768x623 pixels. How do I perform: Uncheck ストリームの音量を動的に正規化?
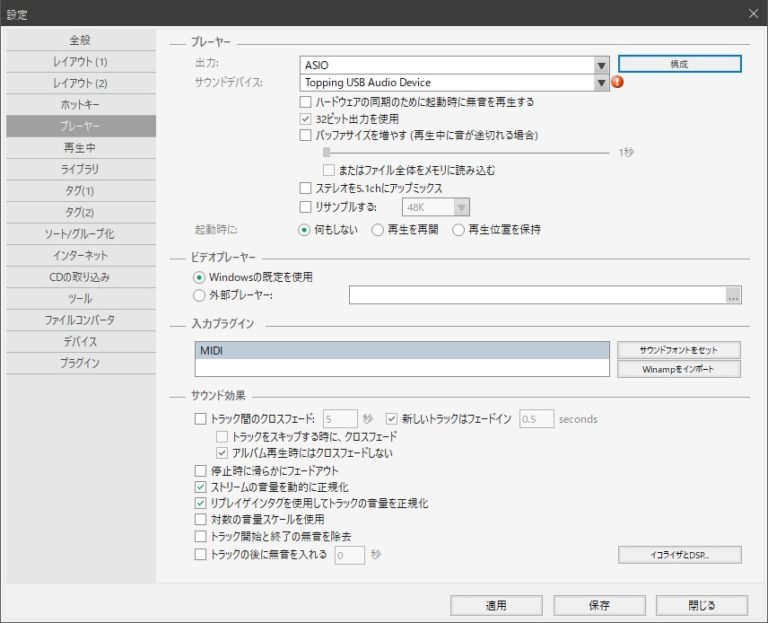coord(200,487)
